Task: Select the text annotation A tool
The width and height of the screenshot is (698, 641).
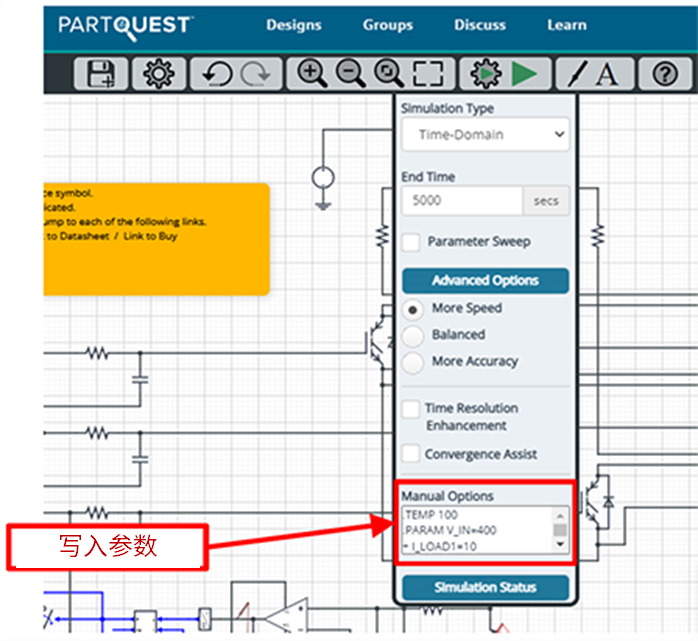Action: [607, 74]
